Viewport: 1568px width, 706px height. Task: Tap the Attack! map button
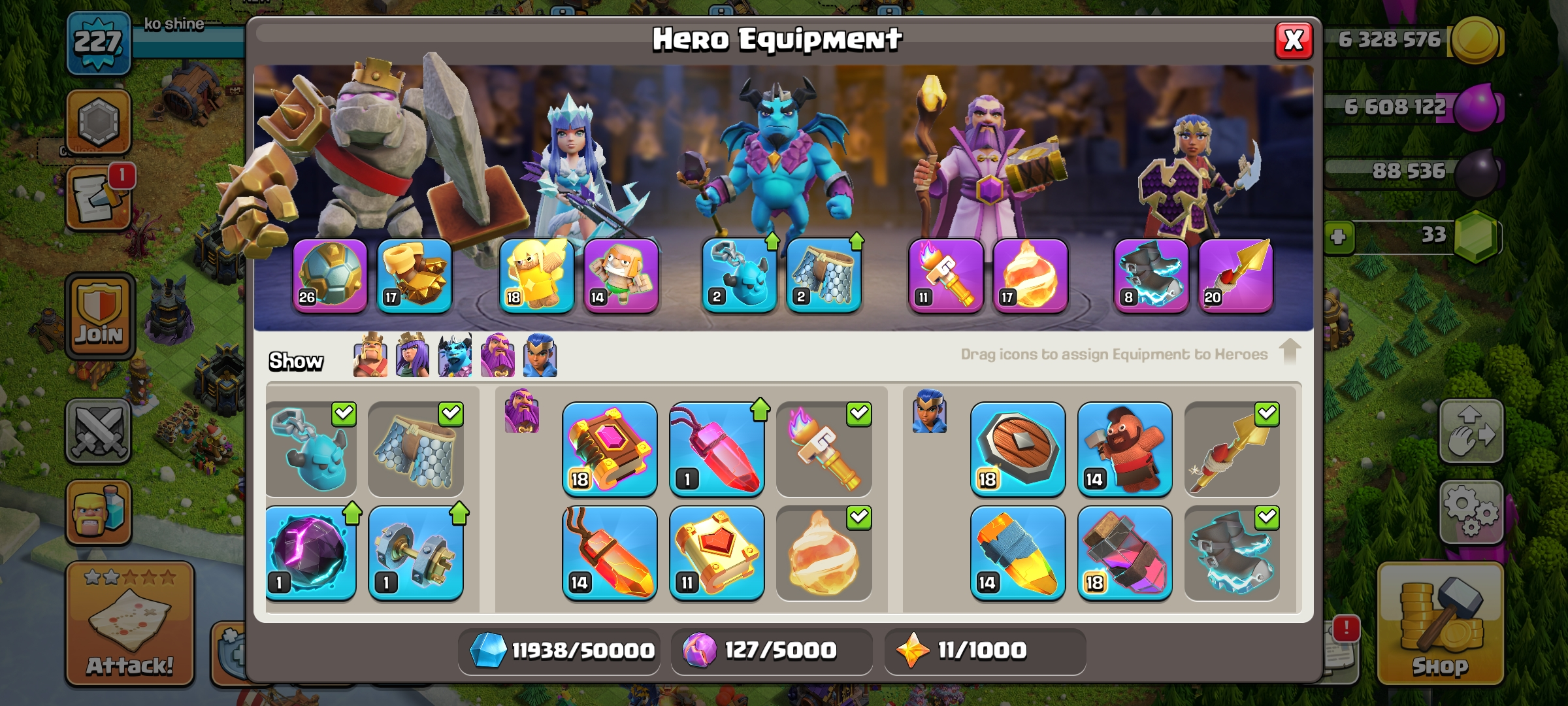(129, 624)
